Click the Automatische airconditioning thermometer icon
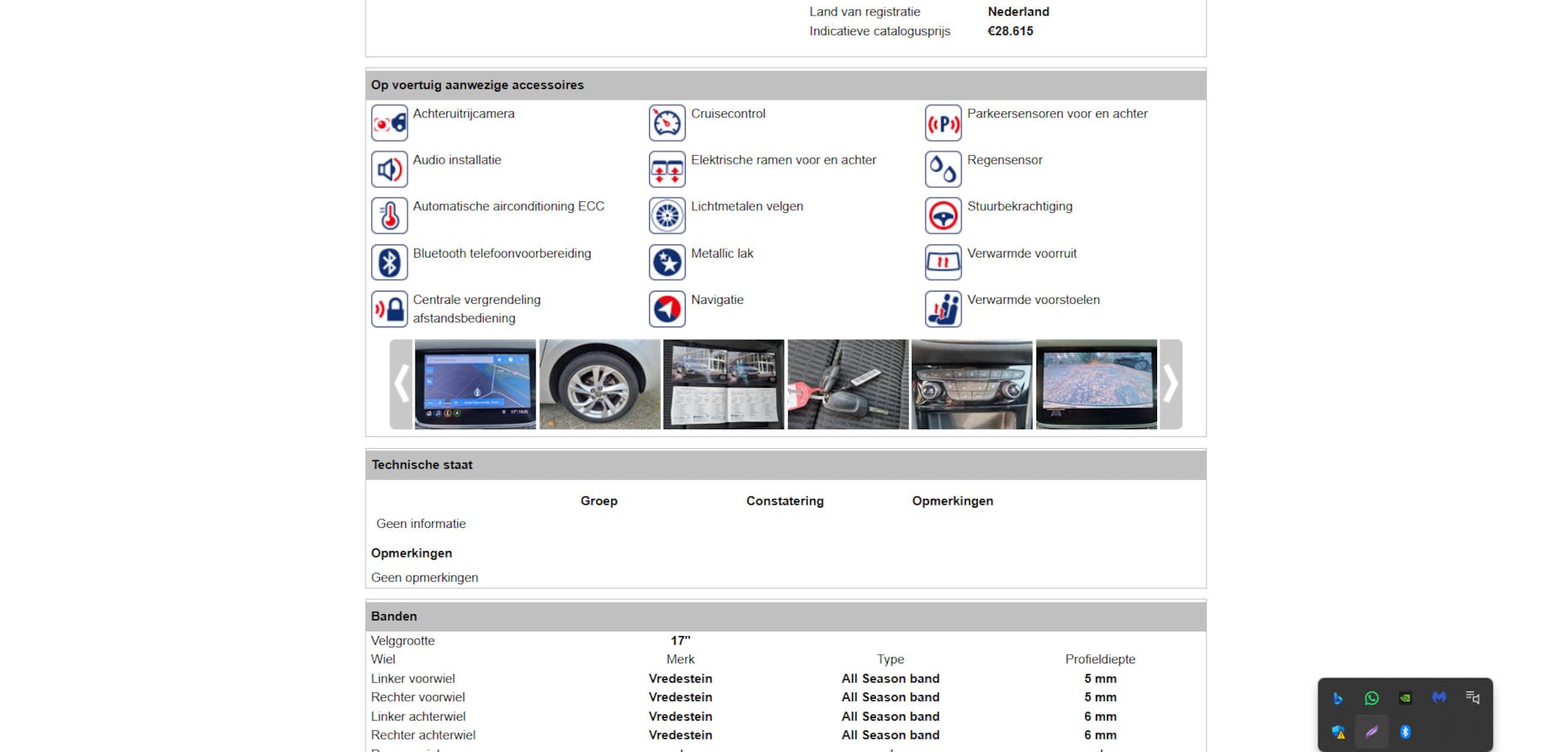1568x752 pixels. pyautogui.click(x=389, y=215)
